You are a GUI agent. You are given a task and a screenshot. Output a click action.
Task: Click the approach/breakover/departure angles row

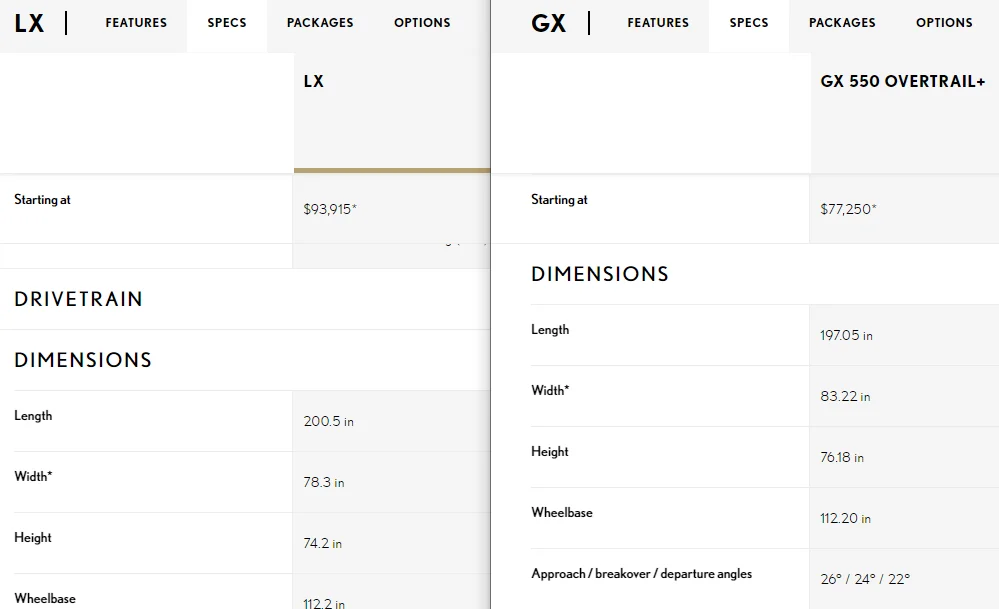(765, 578)
